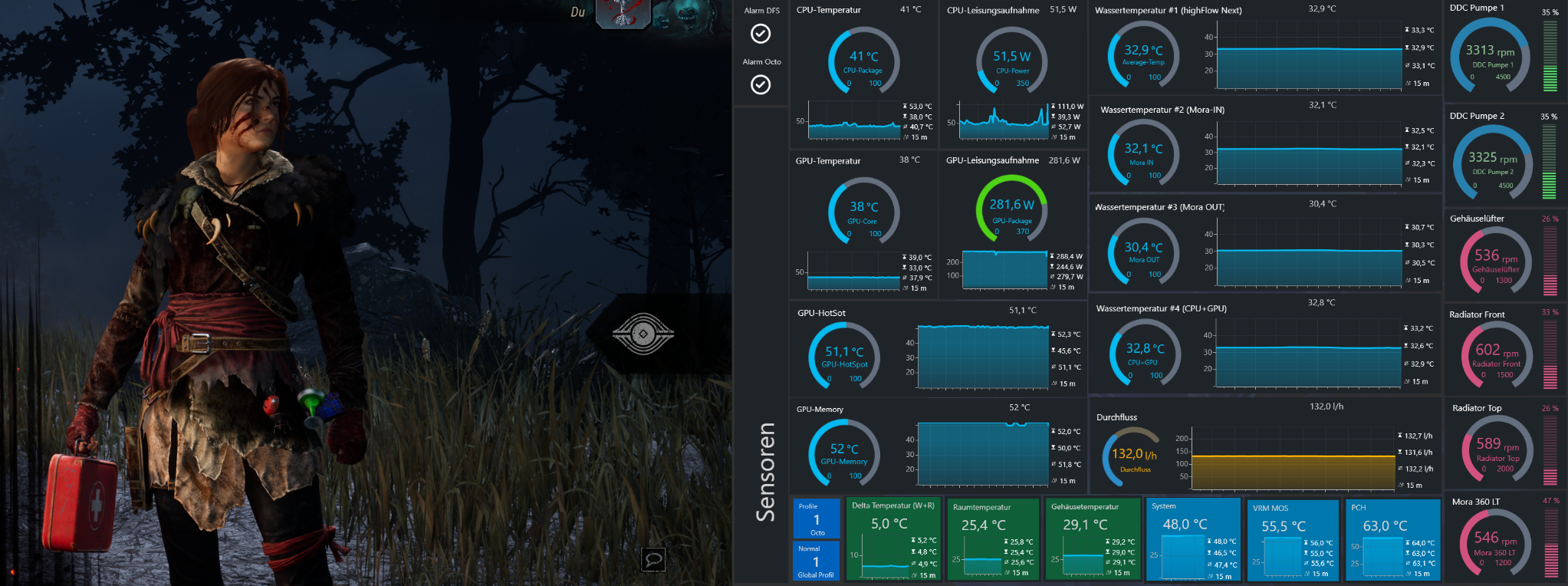Click the Gehäuselüfter rpm gauge
This screenshot has height=586, width=1568.
(1497, 261)
